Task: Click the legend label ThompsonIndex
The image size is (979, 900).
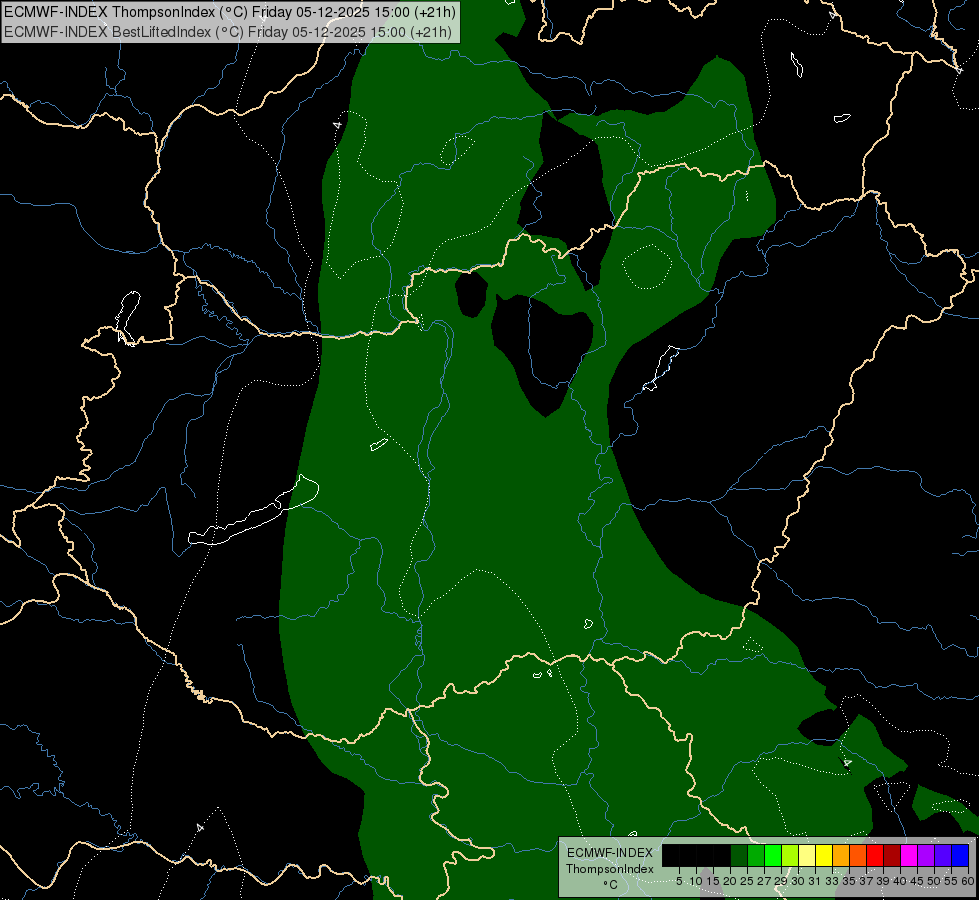Action: tap(610, 869)
